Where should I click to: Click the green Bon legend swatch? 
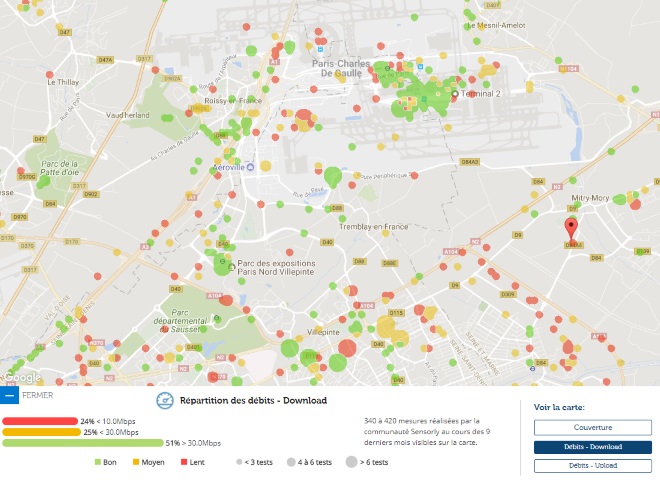click(x=97, y=463)
